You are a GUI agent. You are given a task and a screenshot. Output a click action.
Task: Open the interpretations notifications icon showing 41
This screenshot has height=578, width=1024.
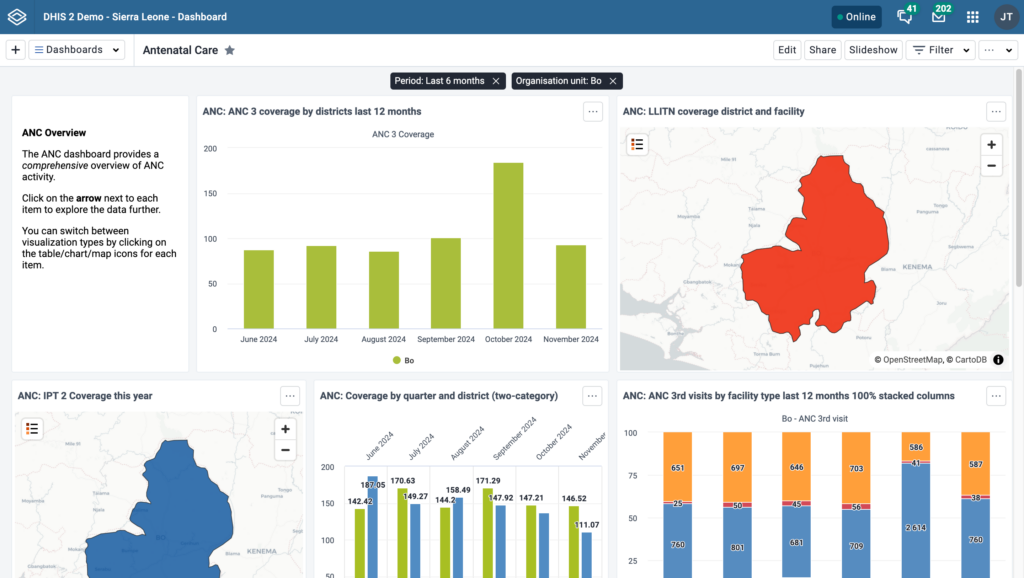(x=905, y=16)
